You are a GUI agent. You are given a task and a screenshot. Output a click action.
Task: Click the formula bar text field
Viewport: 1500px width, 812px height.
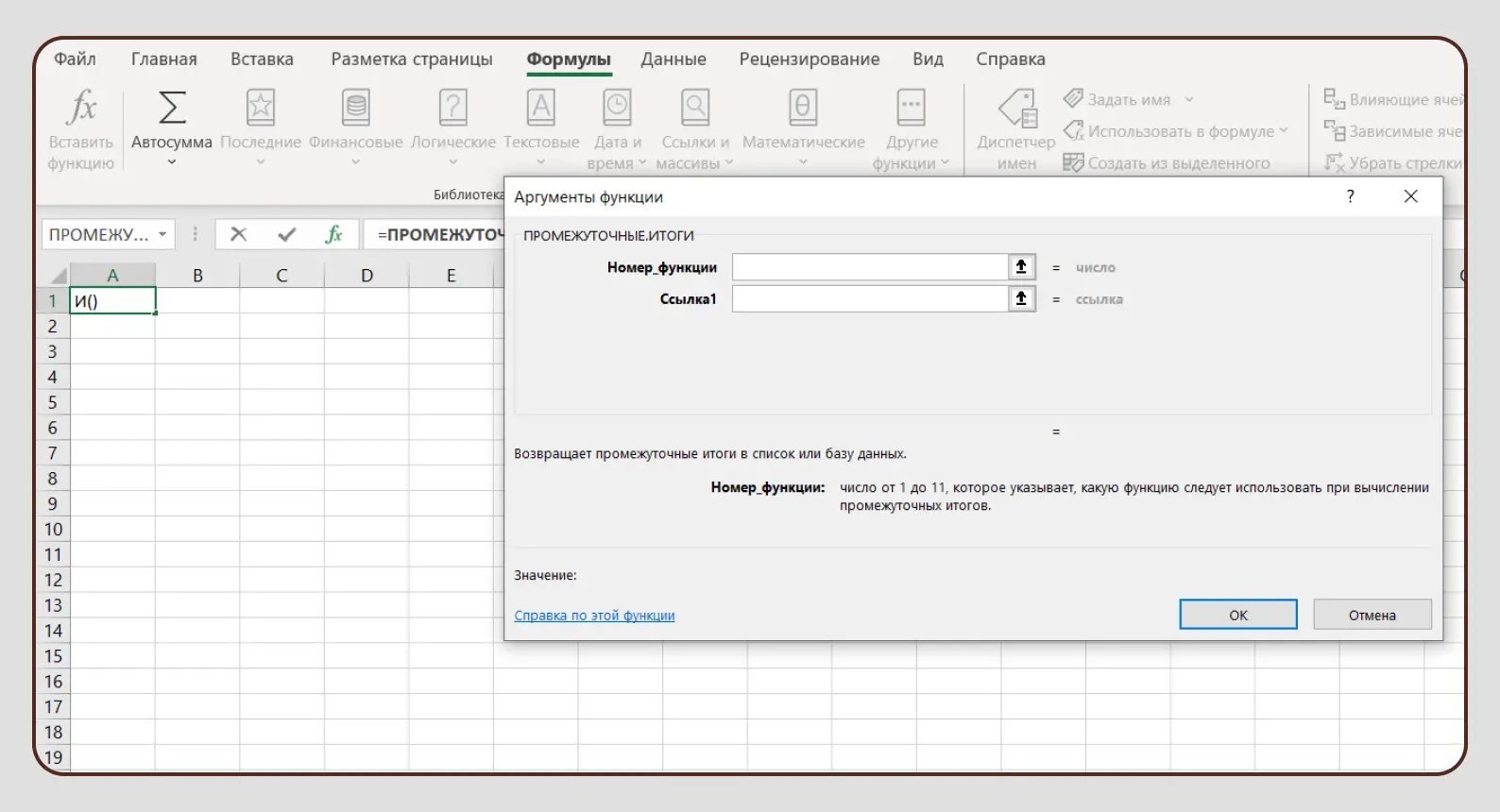[x=436, y=234]
